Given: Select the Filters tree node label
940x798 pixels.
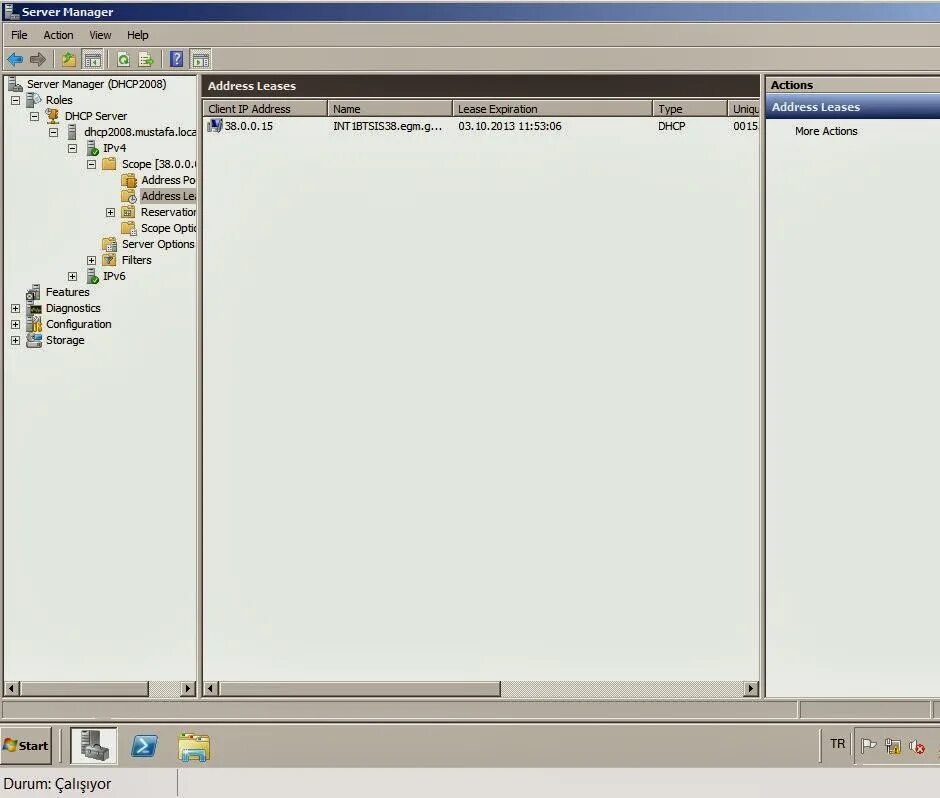Looking at the screenshot, I should point(137,260).
